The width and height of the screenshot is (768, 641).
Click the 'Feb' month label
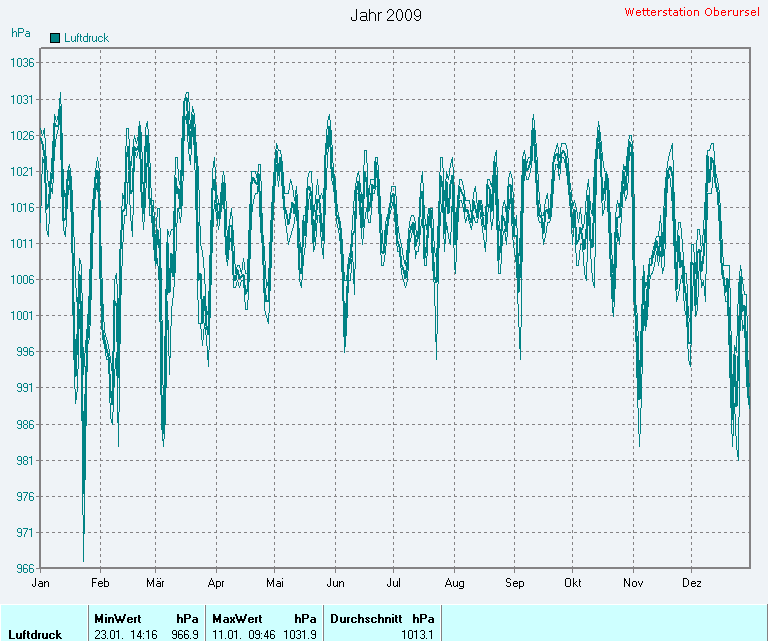100,583
